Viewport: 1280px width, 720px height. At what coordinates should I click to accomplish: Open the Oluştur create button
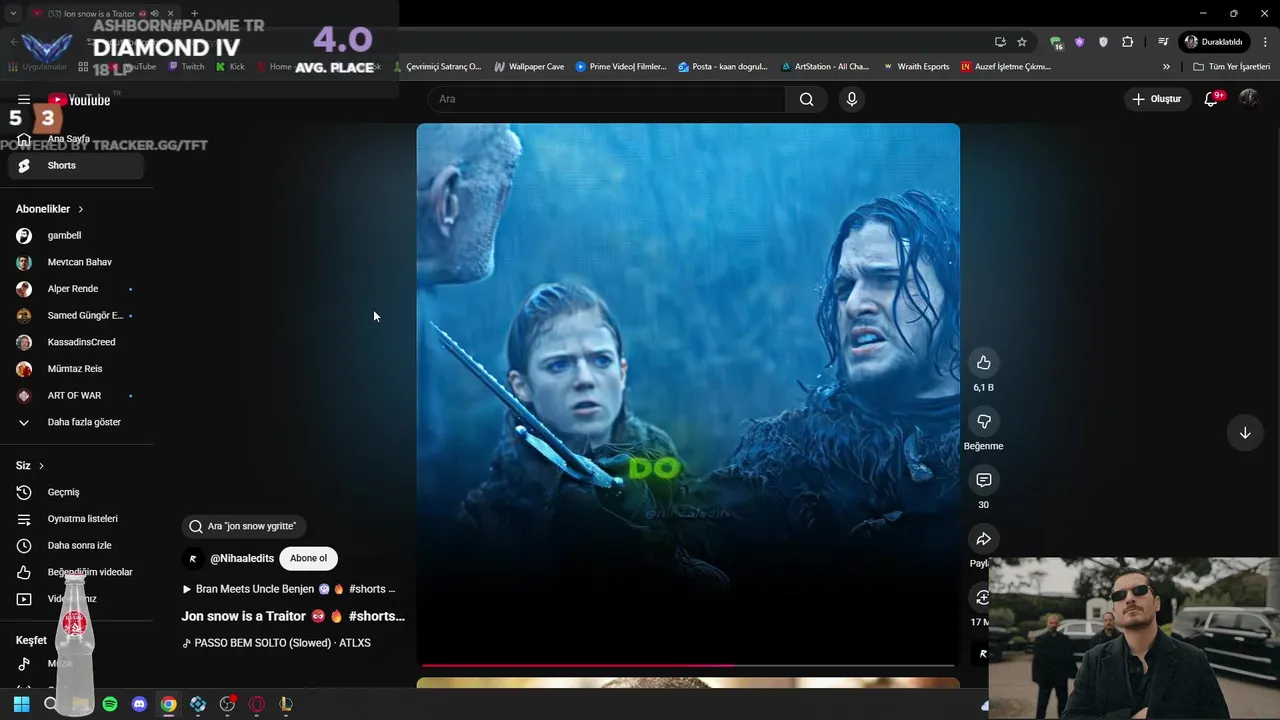(1157, 99)
